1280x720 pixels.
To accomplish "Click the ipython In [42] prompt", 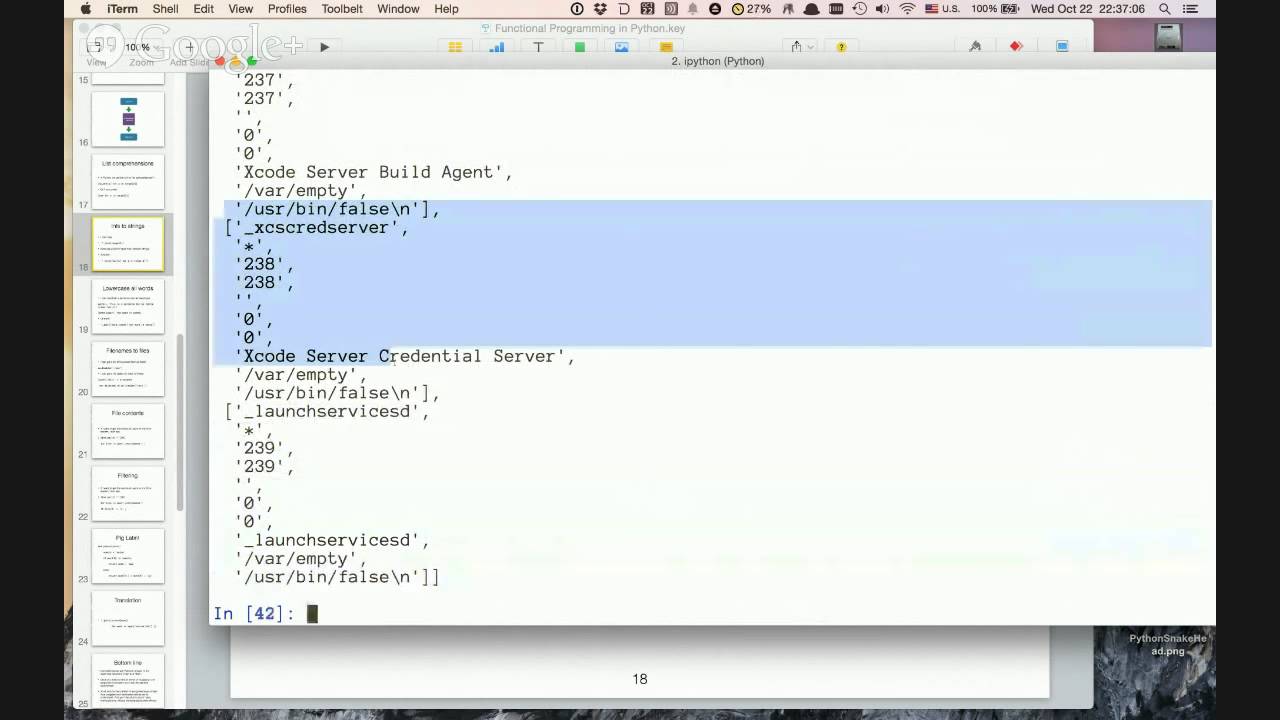I will 254,613.
